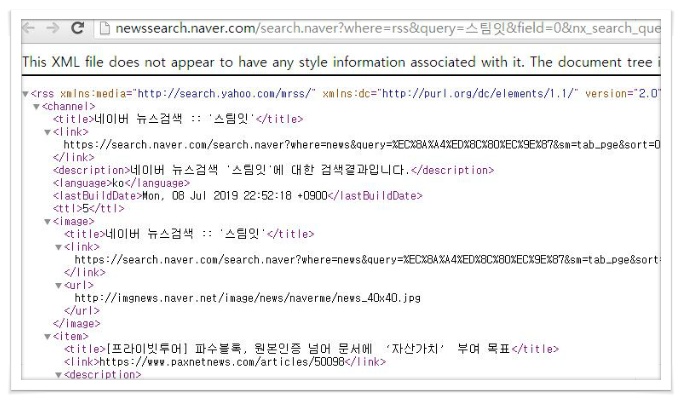
Task: Select the channel title '네이버 뉴스검색 :: 스팀잇' text
Action: [174, 119]
